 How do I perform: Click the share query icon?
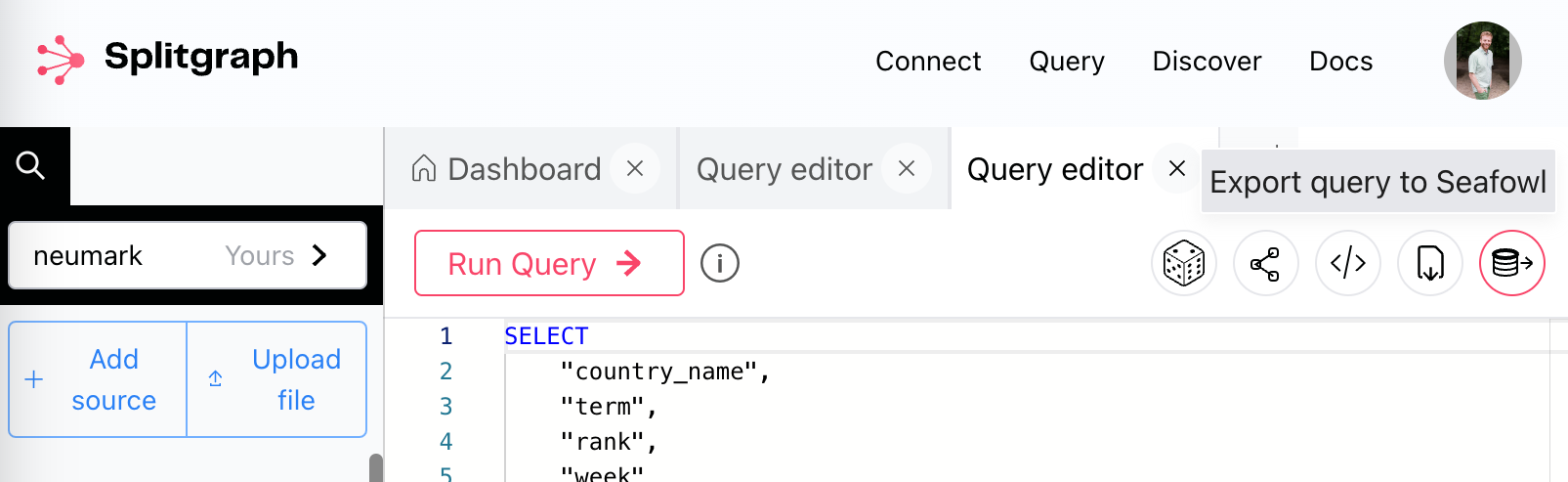pyautogui.click(x=1266, y=263)
